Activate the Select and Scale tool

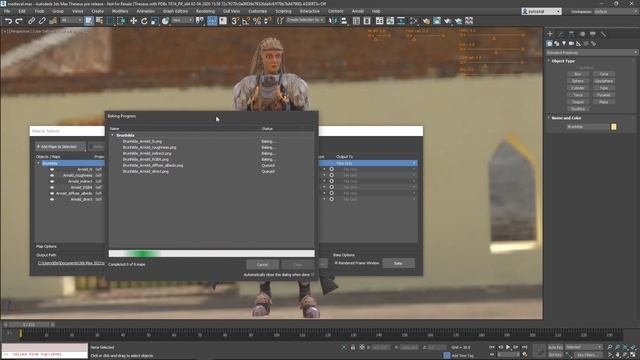[155, 20]
